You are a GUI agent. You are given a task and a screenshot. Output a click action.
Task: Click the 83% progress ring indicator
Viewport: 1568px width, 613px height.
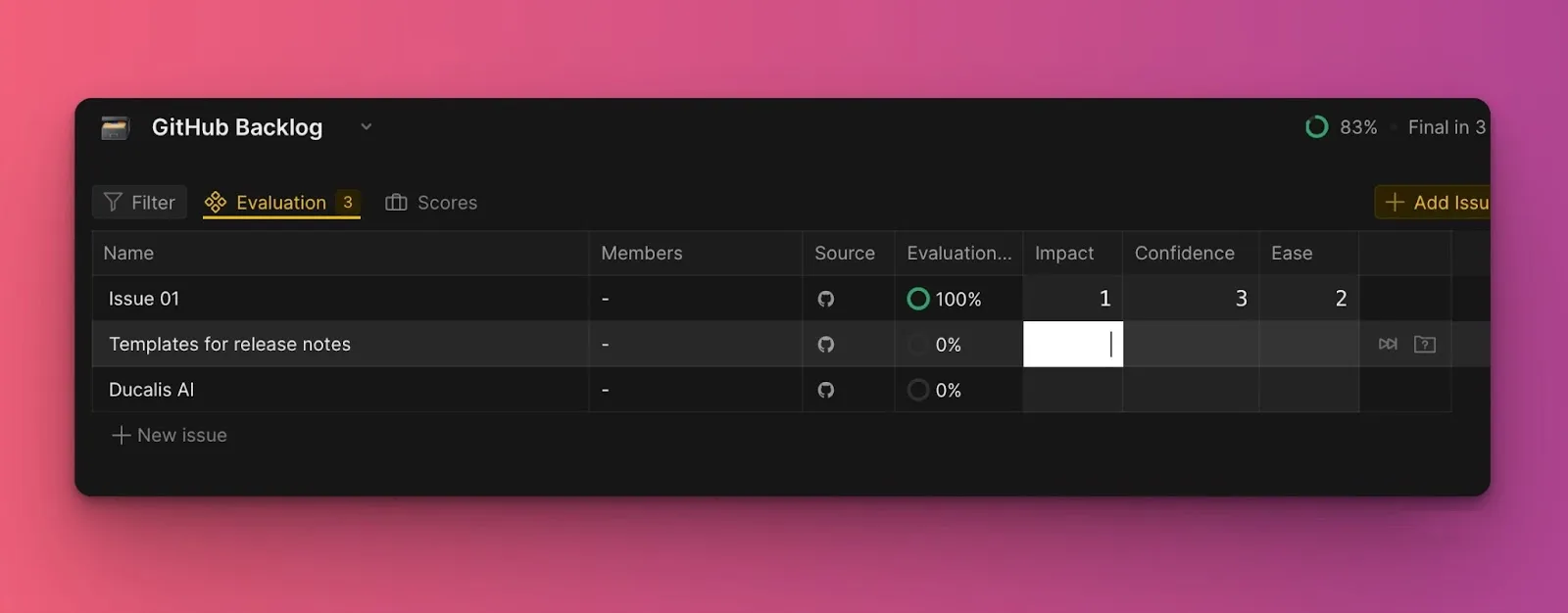click(x=1316, y=127)
